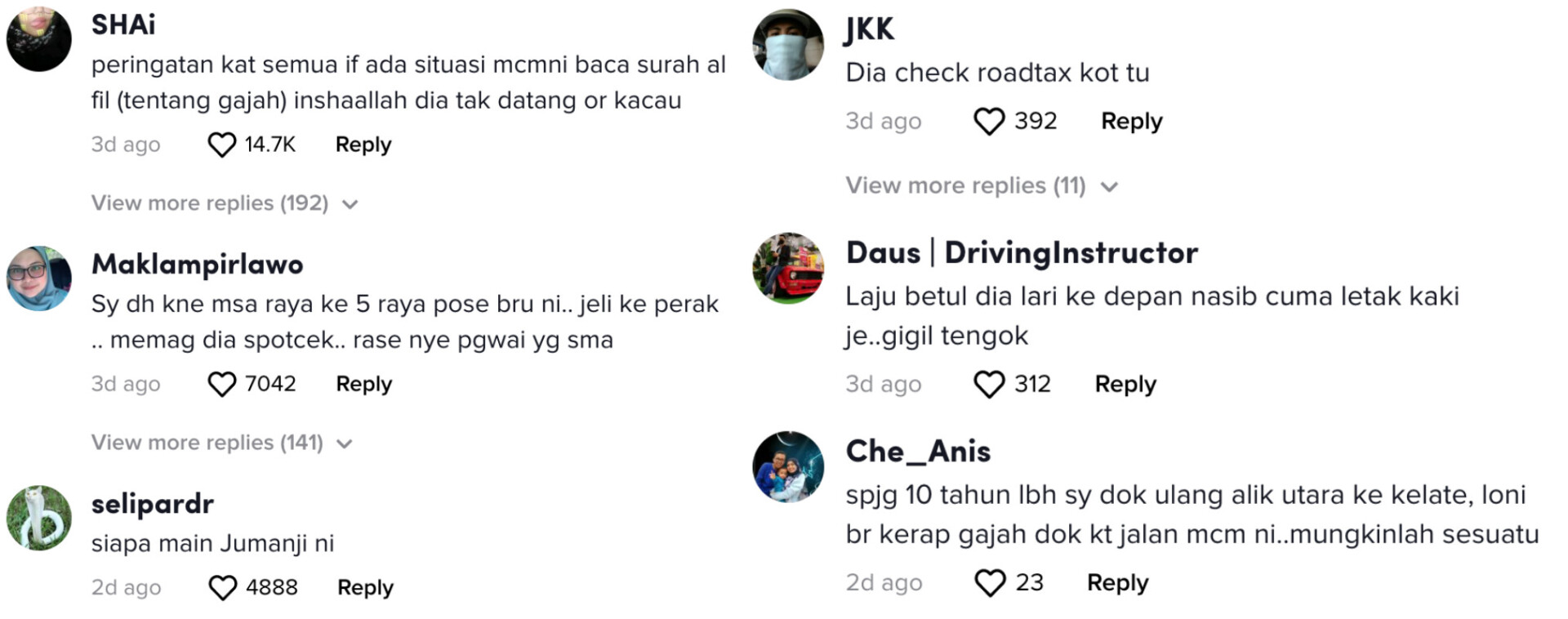Open SHAi's profile picture
Image resolution: width=1568 pixels, height=619 pixels.
39,38
